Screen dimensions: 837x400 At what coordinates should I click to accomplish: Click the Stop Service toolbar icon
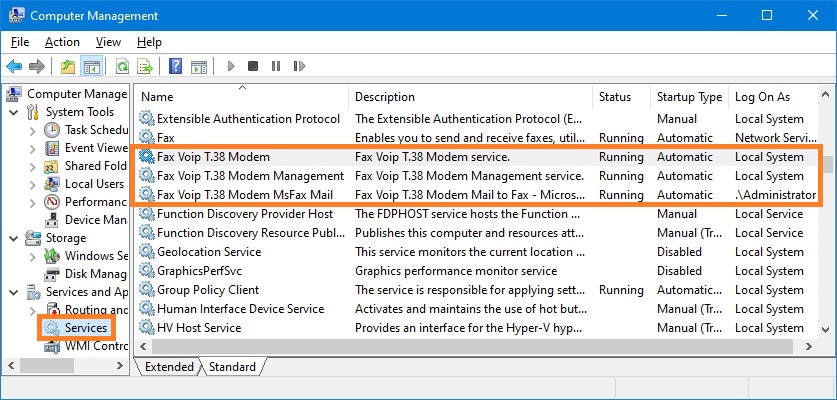pyautogui.click(x=253, y=66)
